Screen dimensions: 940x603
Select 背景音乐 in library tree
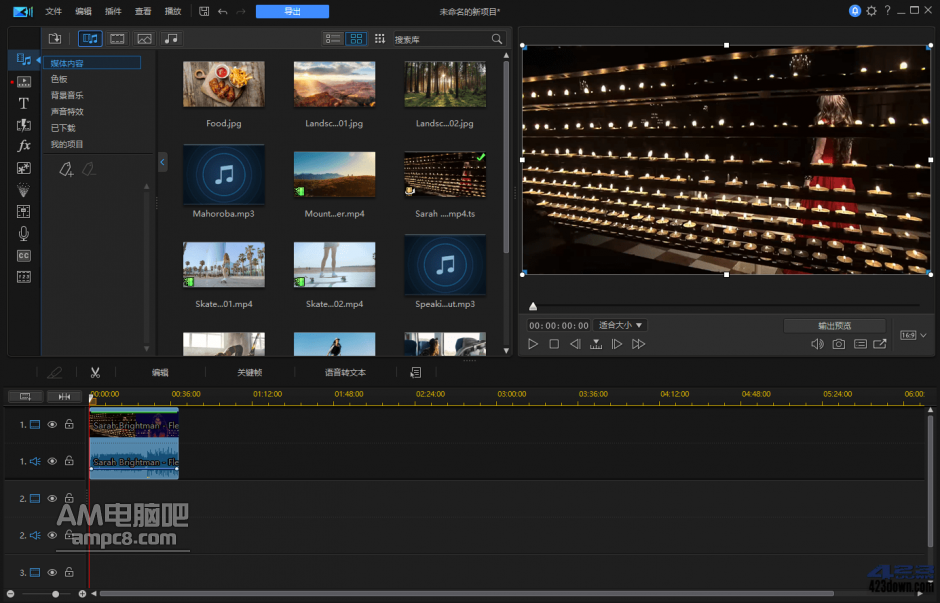(x=67, y=95)
